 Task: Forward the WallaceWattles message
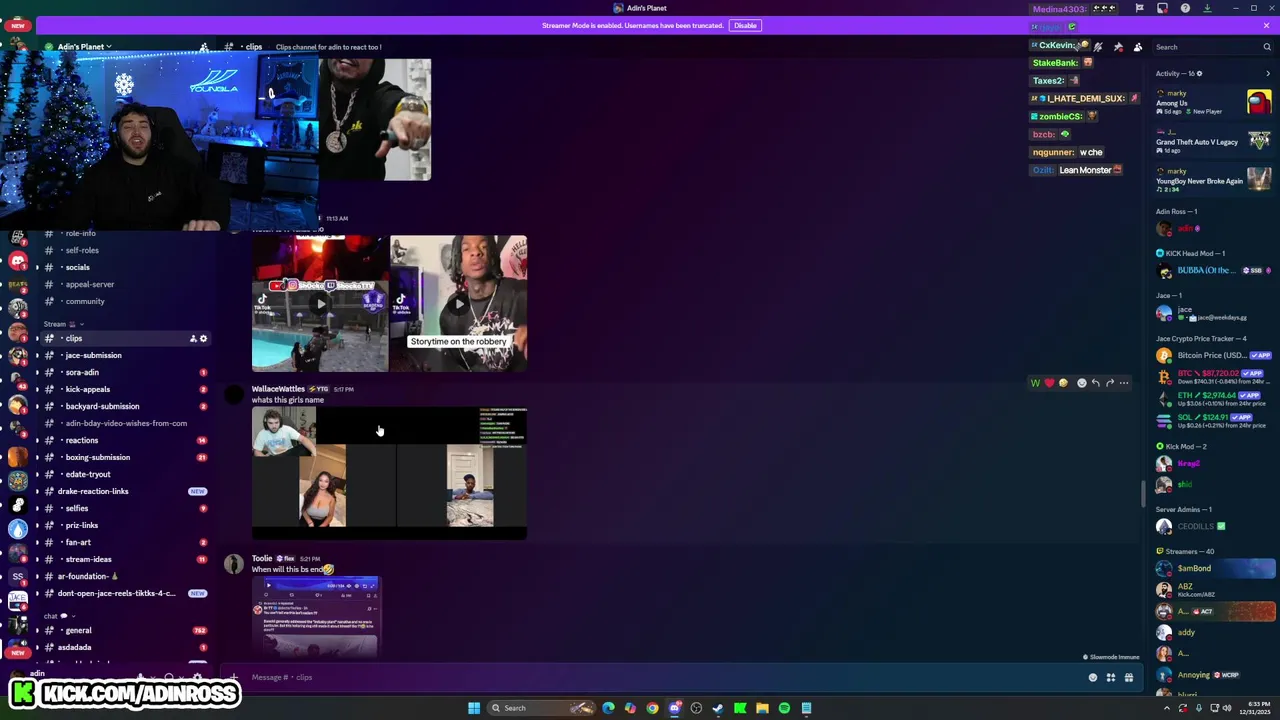1109,383
